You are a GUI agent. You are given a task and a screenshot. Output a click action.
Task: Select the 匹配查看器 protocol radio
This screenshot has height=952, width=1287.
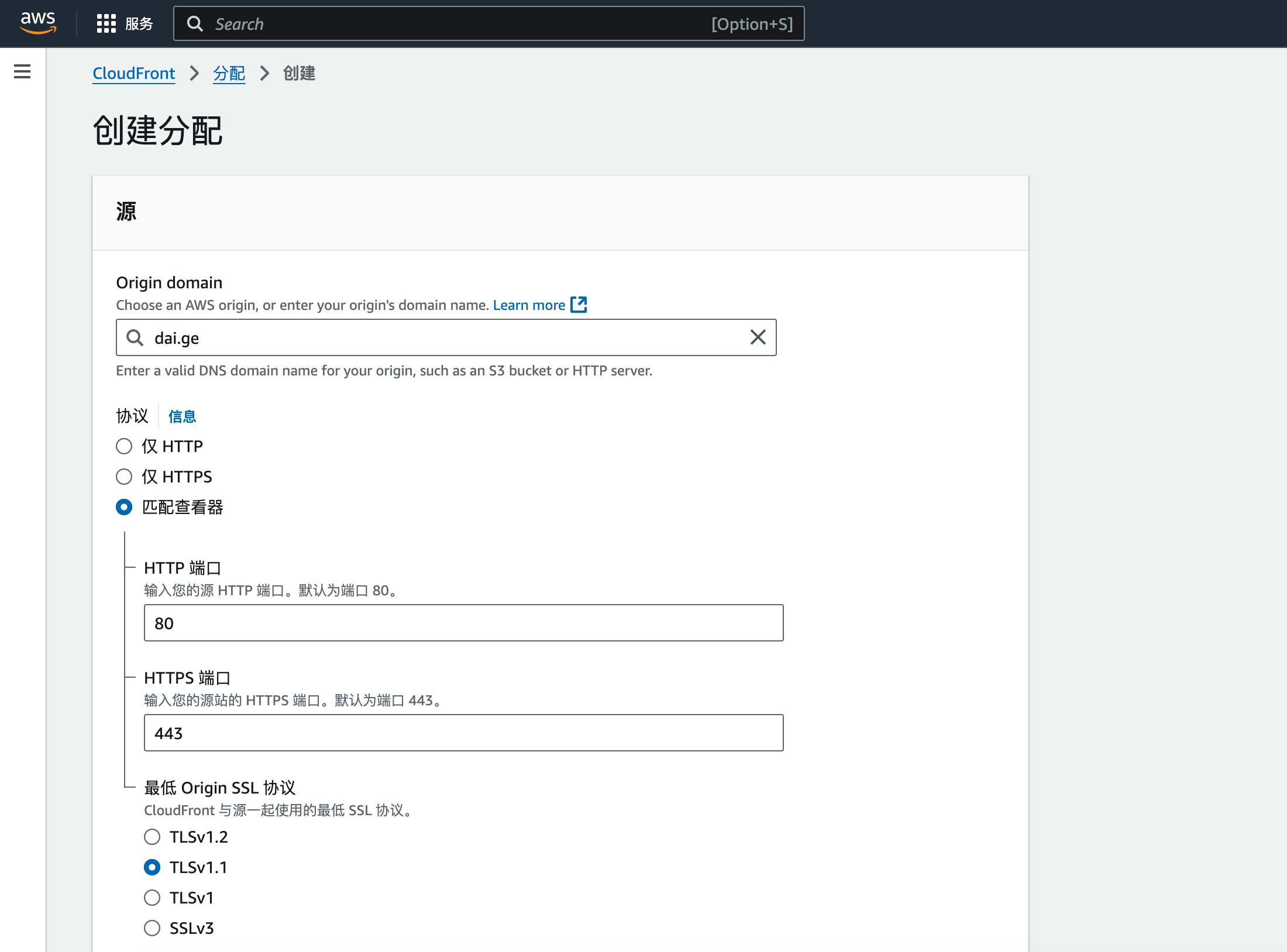(x=124, y=507)
